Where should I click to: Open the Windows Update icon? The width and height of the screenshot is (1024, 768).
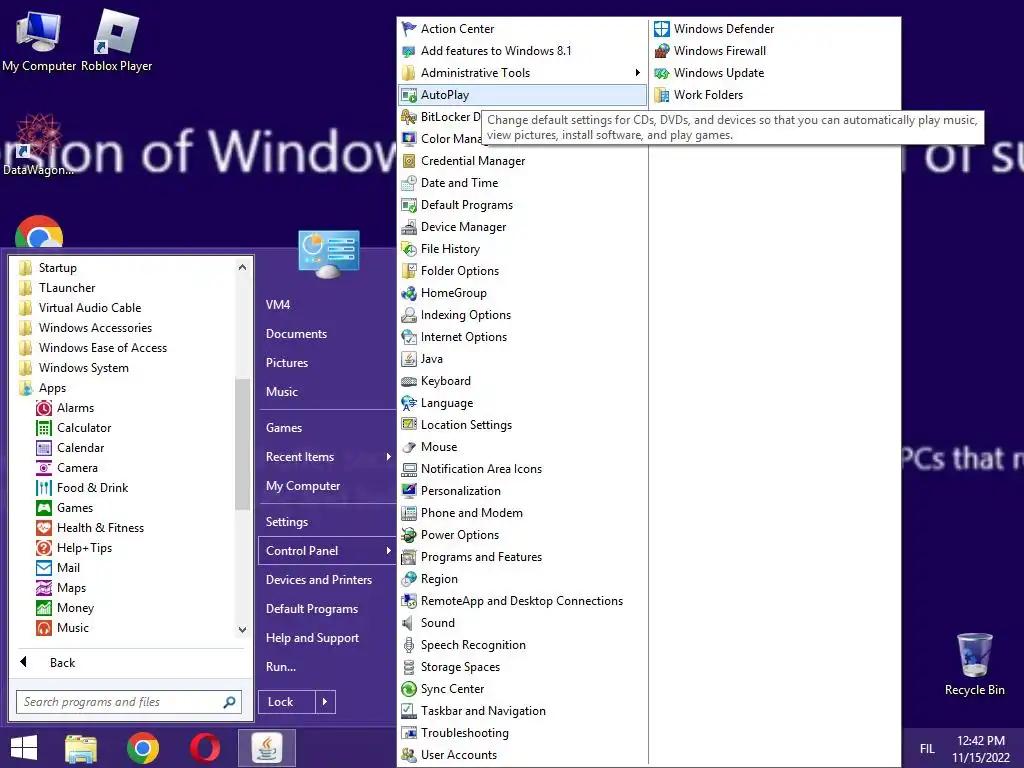(662, 73)
